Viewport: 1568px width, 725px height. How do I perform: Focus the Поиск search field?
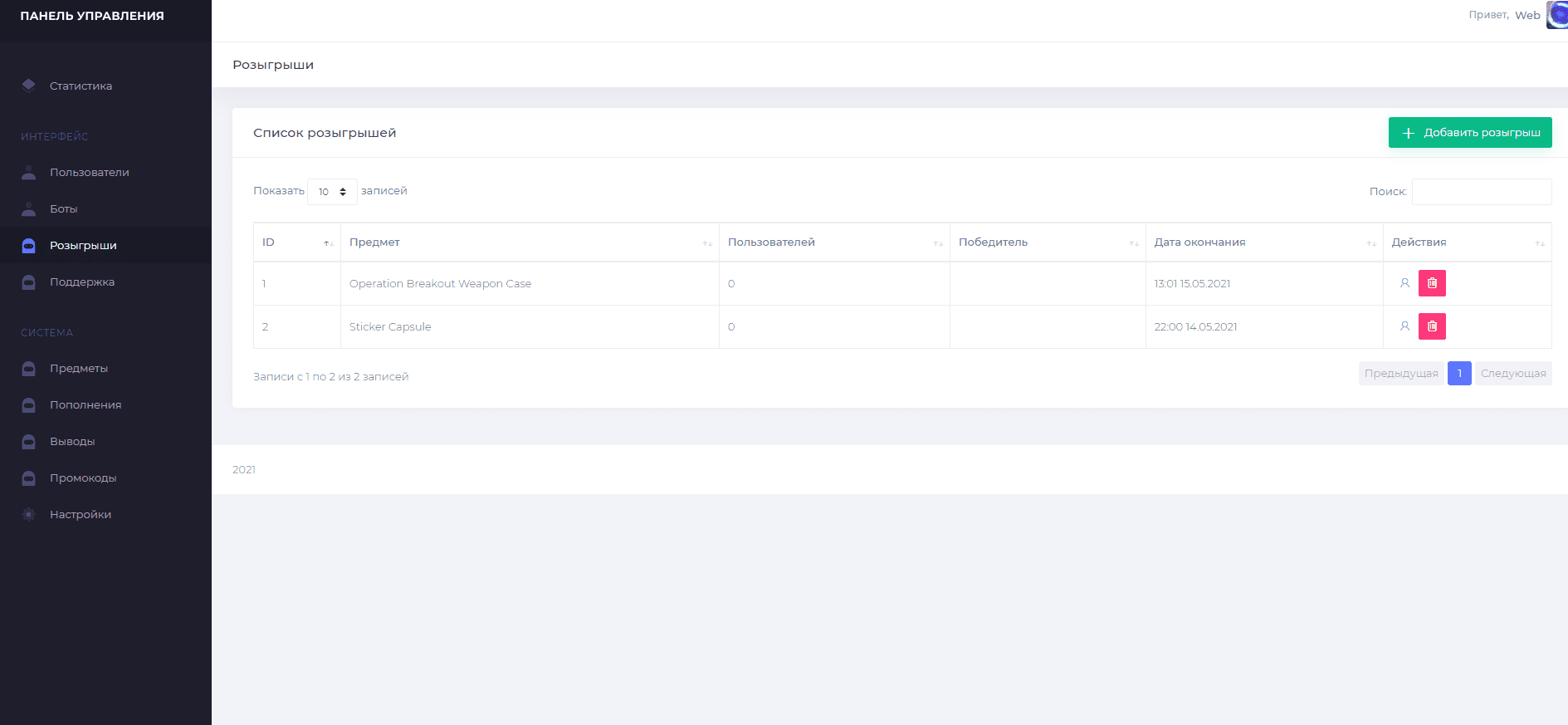click(x=1481, y=192)
